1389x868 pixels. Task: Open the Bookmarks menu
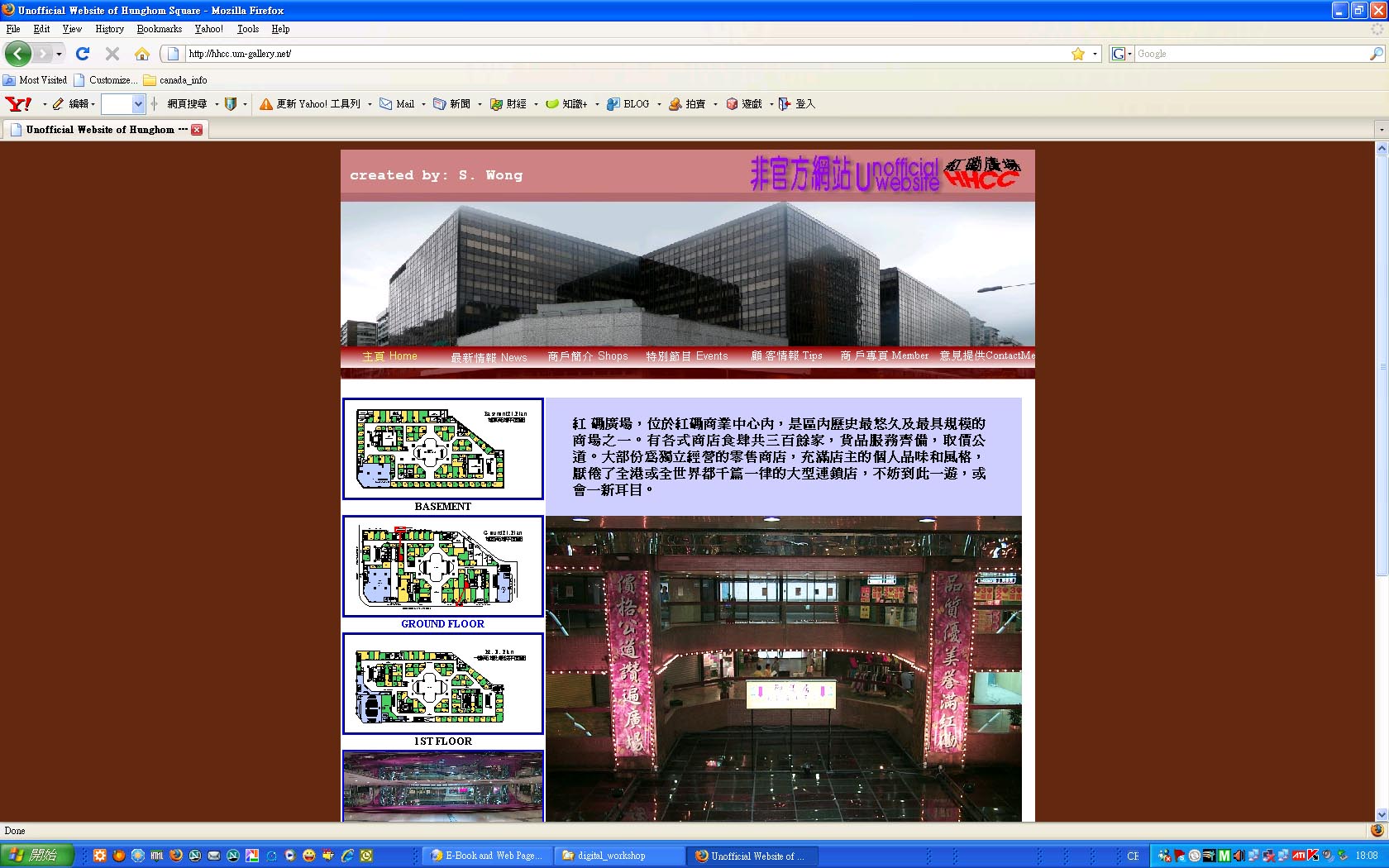tap(159, 28)
